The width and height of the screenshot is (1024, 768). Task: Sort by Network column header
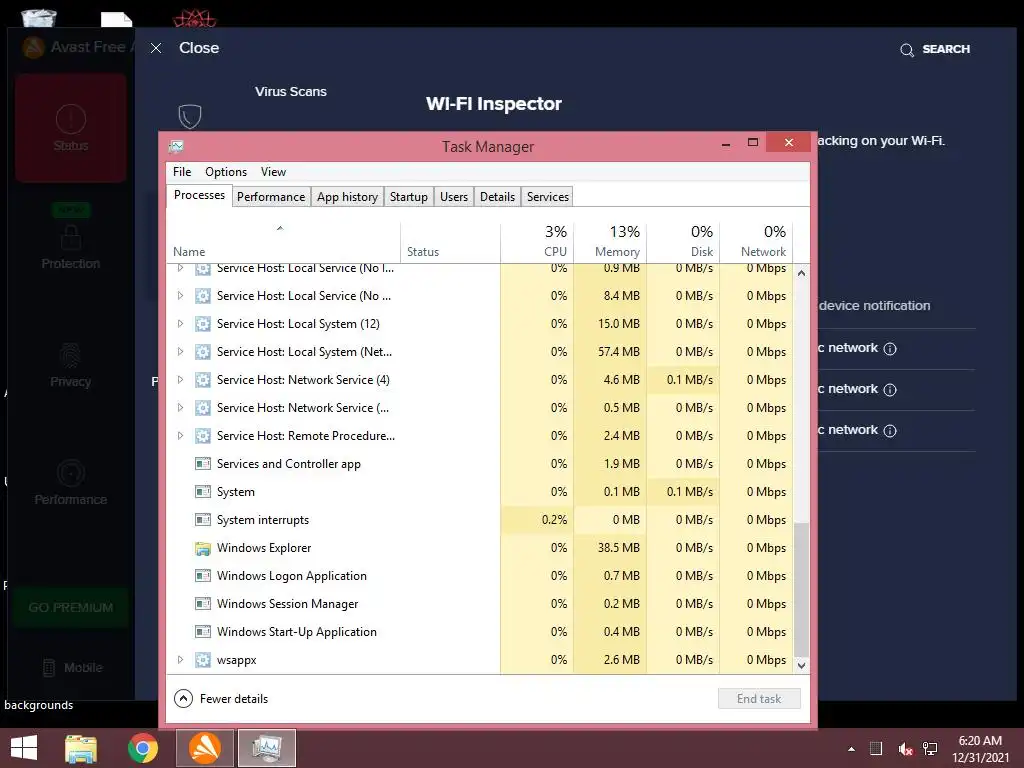point(756,242)
